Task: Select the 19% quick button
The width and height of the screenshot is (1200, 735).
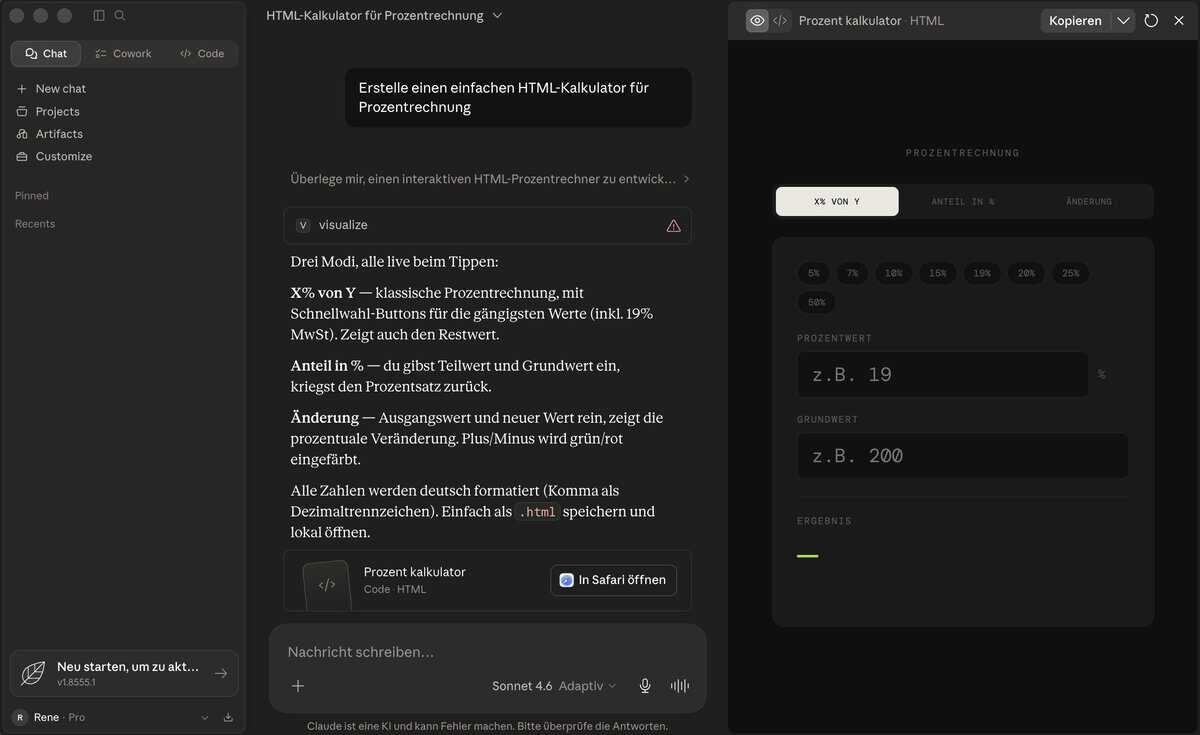Action: pyautogui.click(x=982, y=273)
